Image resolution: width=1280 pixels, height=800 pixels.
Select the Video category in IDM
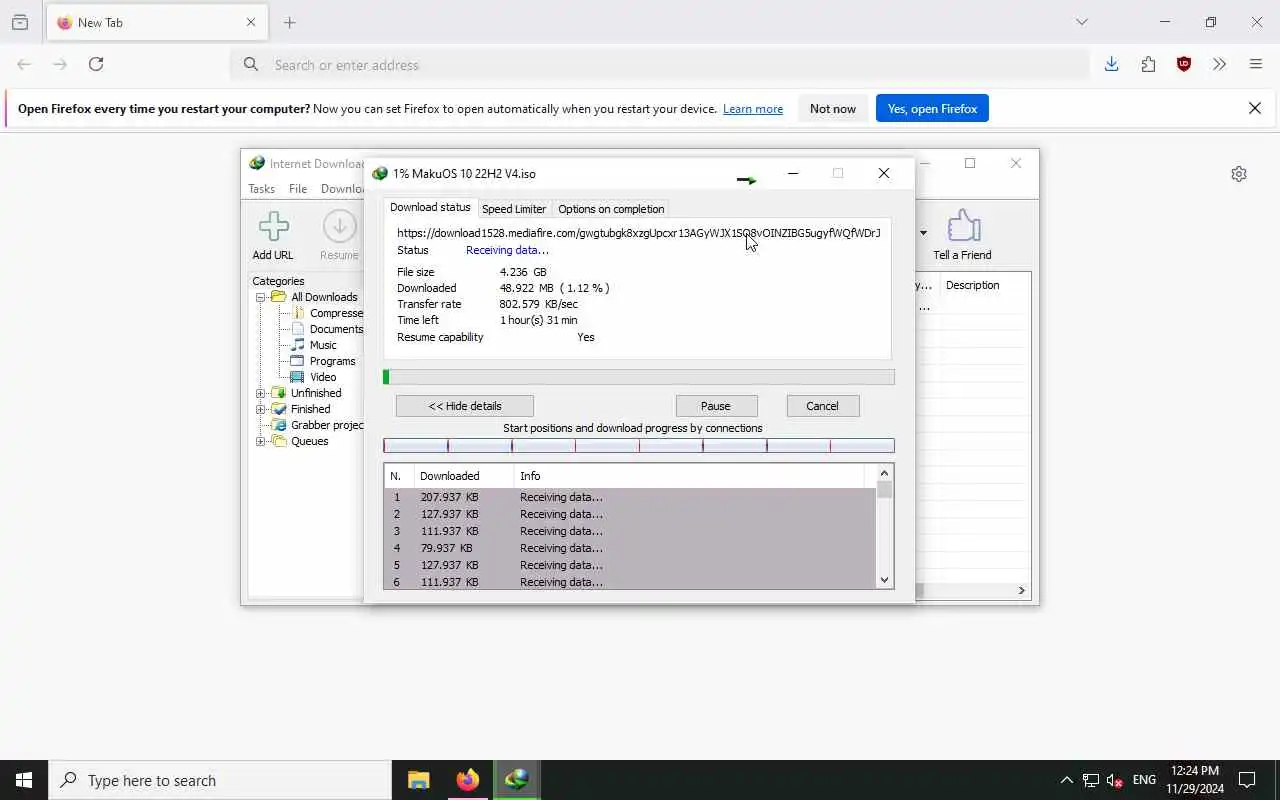(323, 377)
